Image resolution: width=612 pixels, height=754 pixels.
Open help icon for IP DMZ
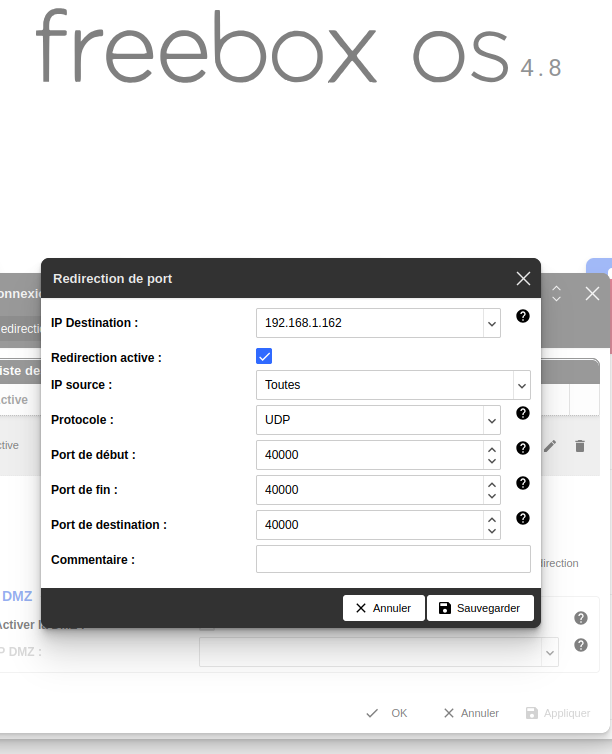pos(581,645)
